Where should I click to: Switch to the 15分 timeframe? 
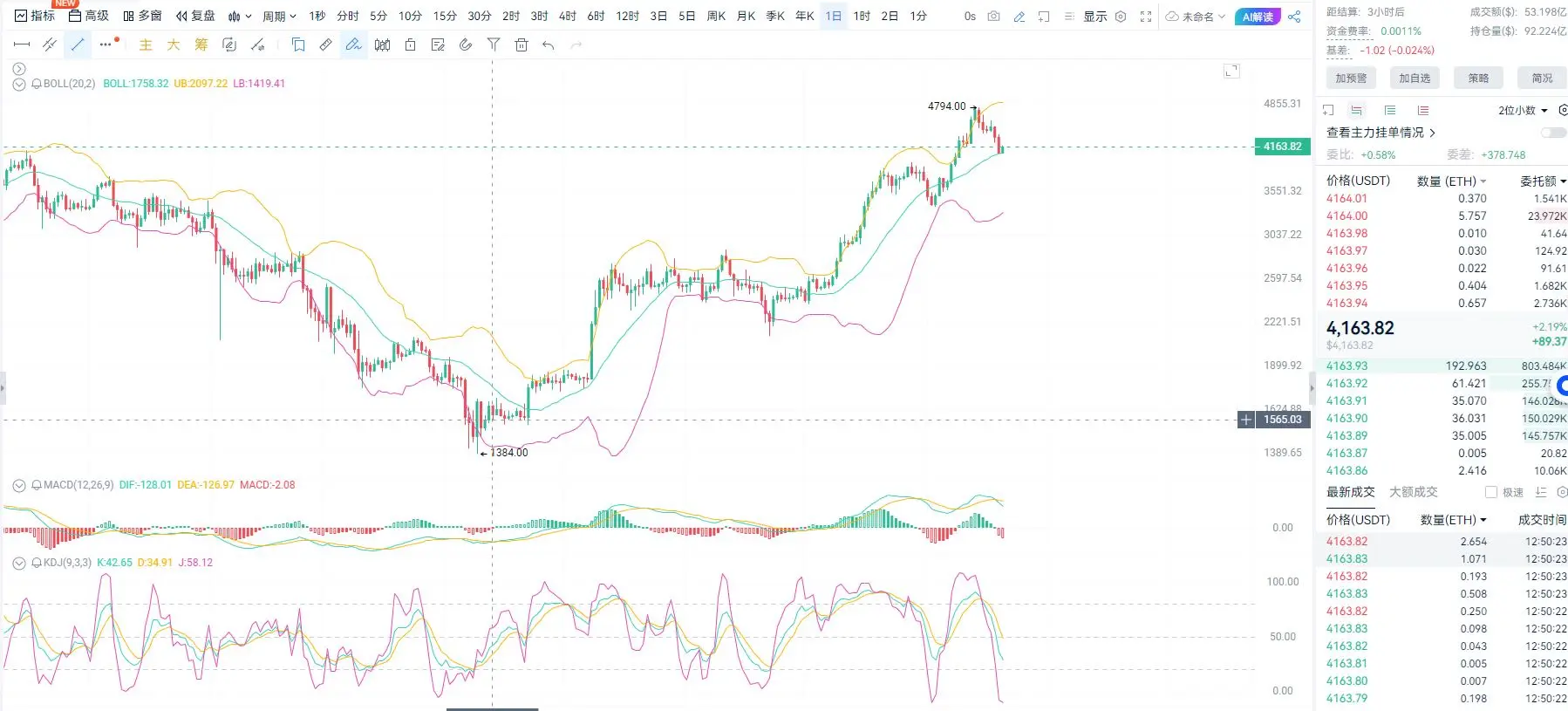point(445,16)
